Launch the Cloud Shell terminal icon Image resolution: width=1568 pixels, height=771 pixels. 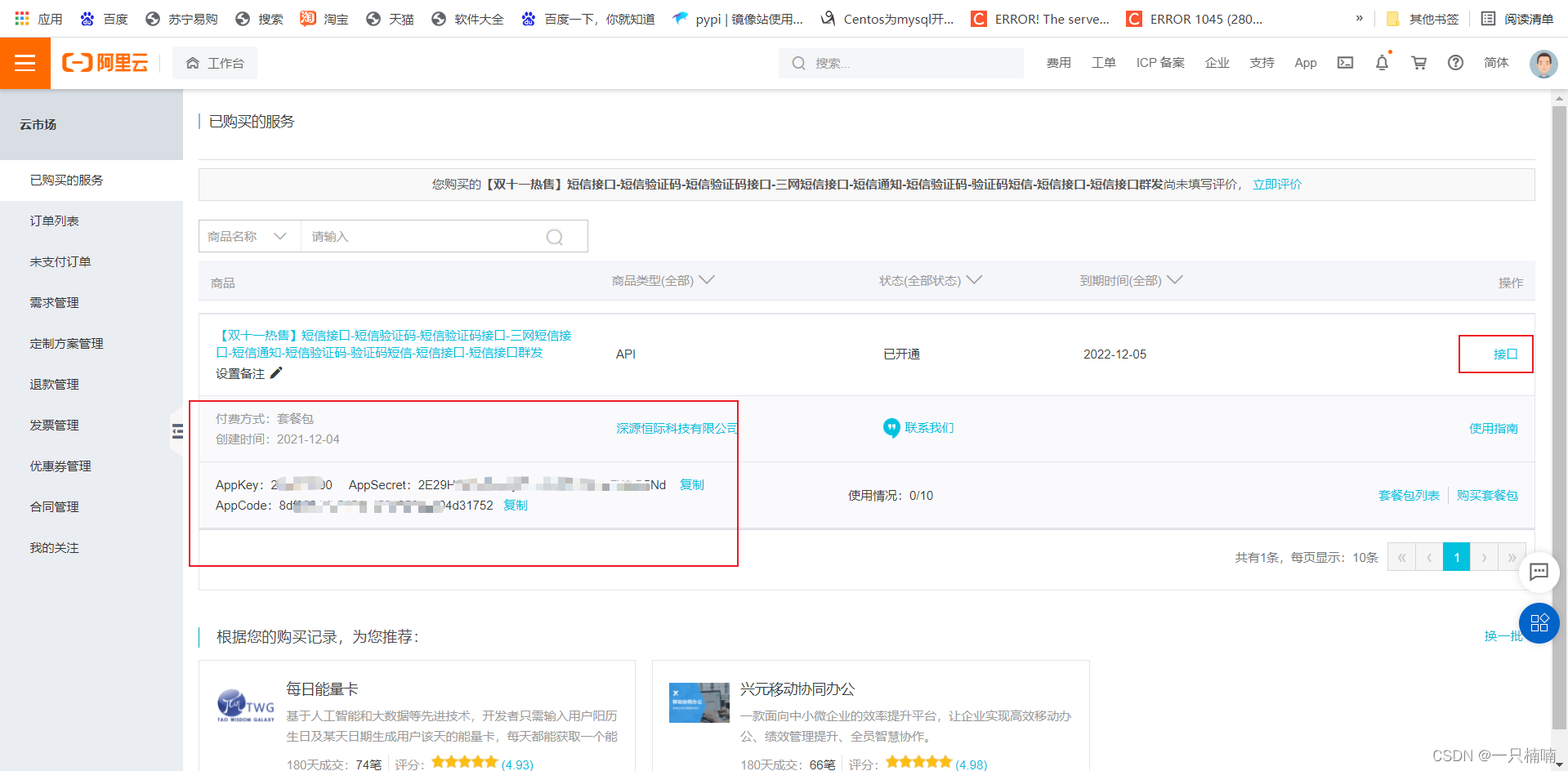(x=1345, y=63)
